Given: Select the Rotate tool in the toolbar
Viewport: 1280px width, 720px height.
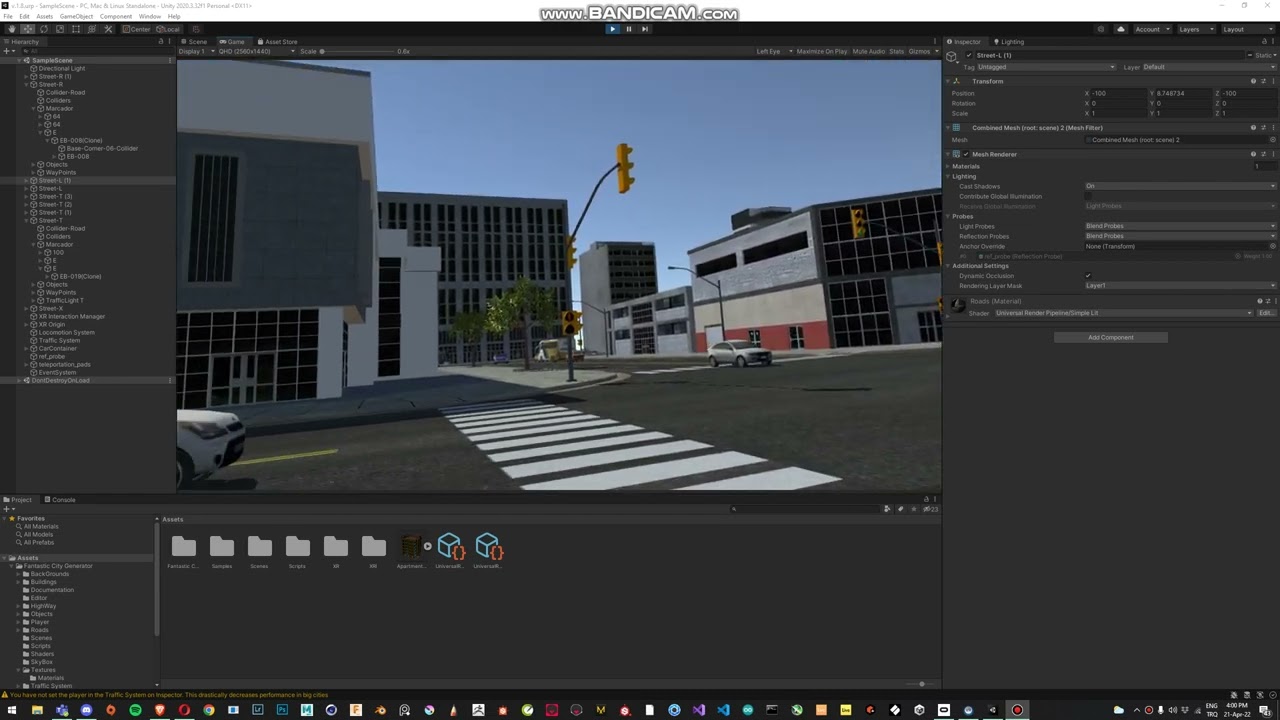Looking at the screenshot, I should [x=44, y=28].
